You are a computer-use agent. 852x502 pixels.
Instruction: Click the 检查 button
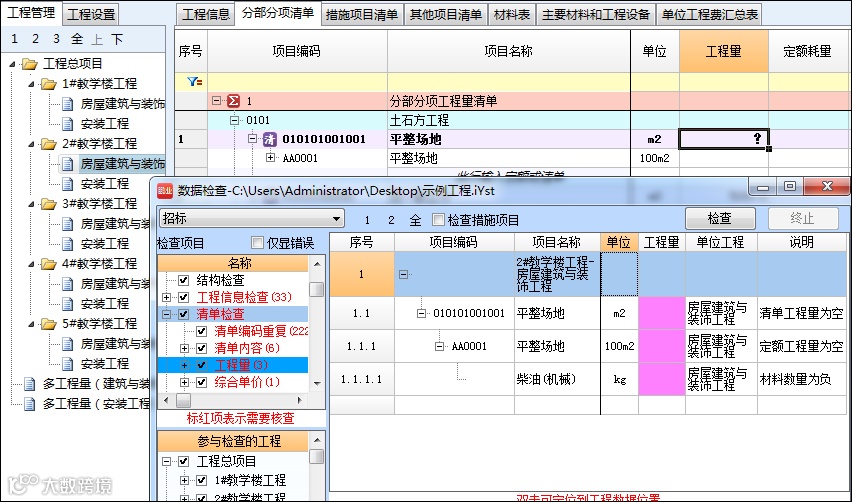pyautogui.click(x=720, y=218)
